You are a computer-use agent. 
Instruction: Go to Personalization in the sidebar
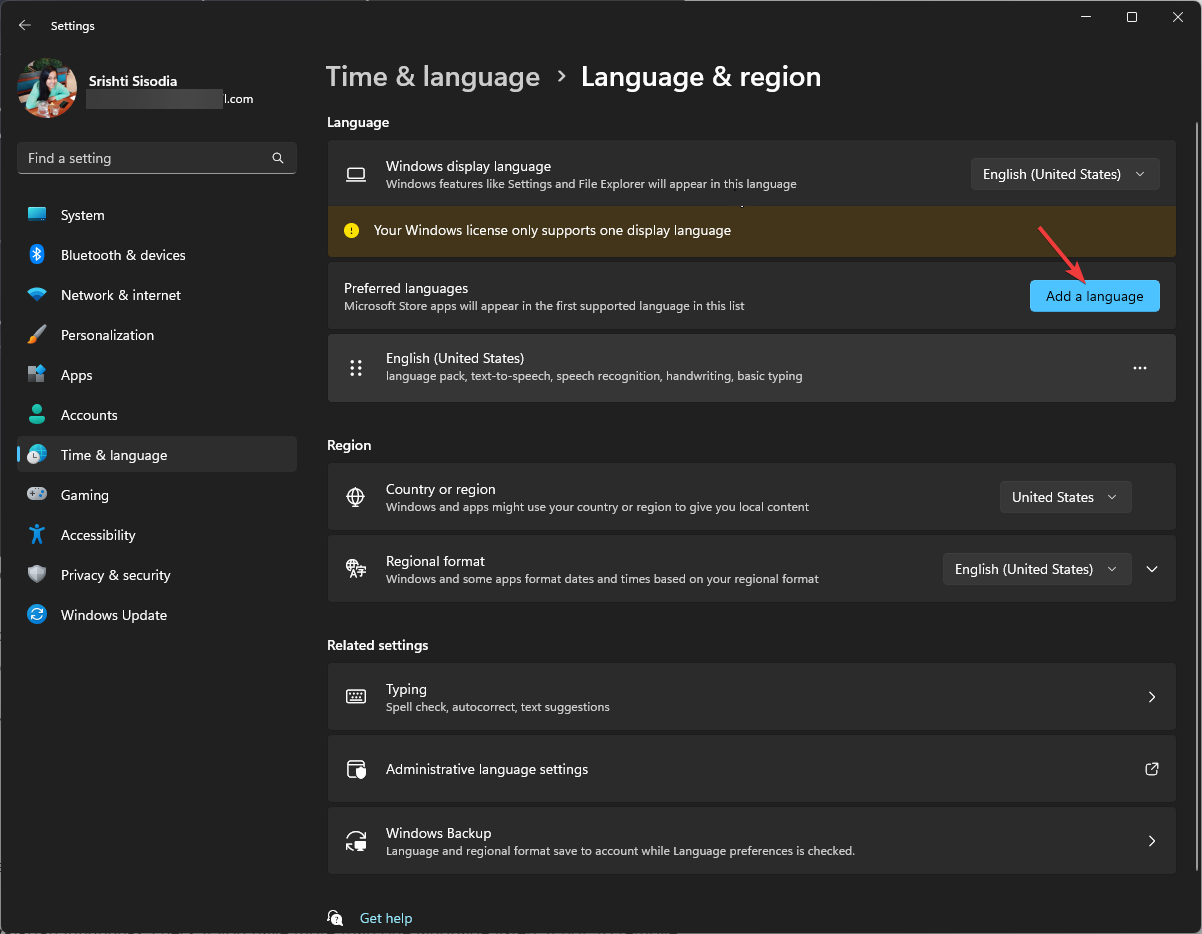(x=107, y=335)
